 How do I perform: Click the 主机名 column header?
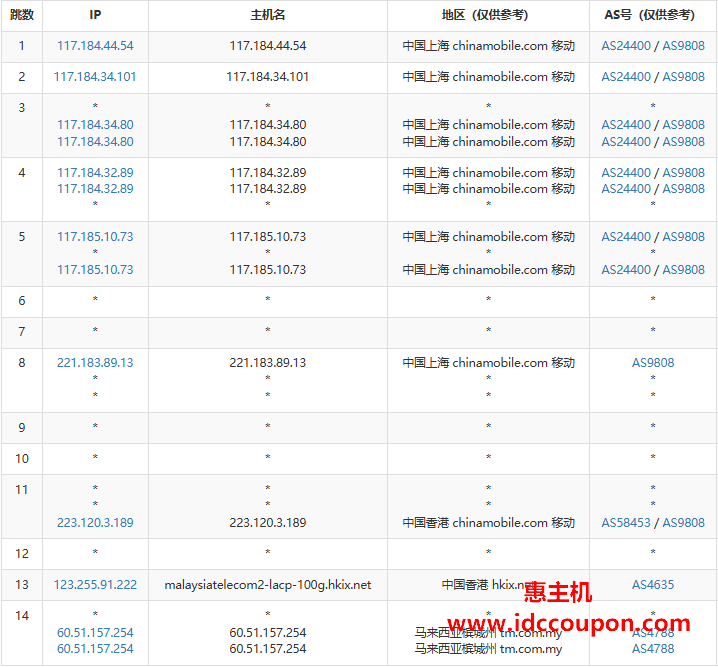click(x=267, y=15)
